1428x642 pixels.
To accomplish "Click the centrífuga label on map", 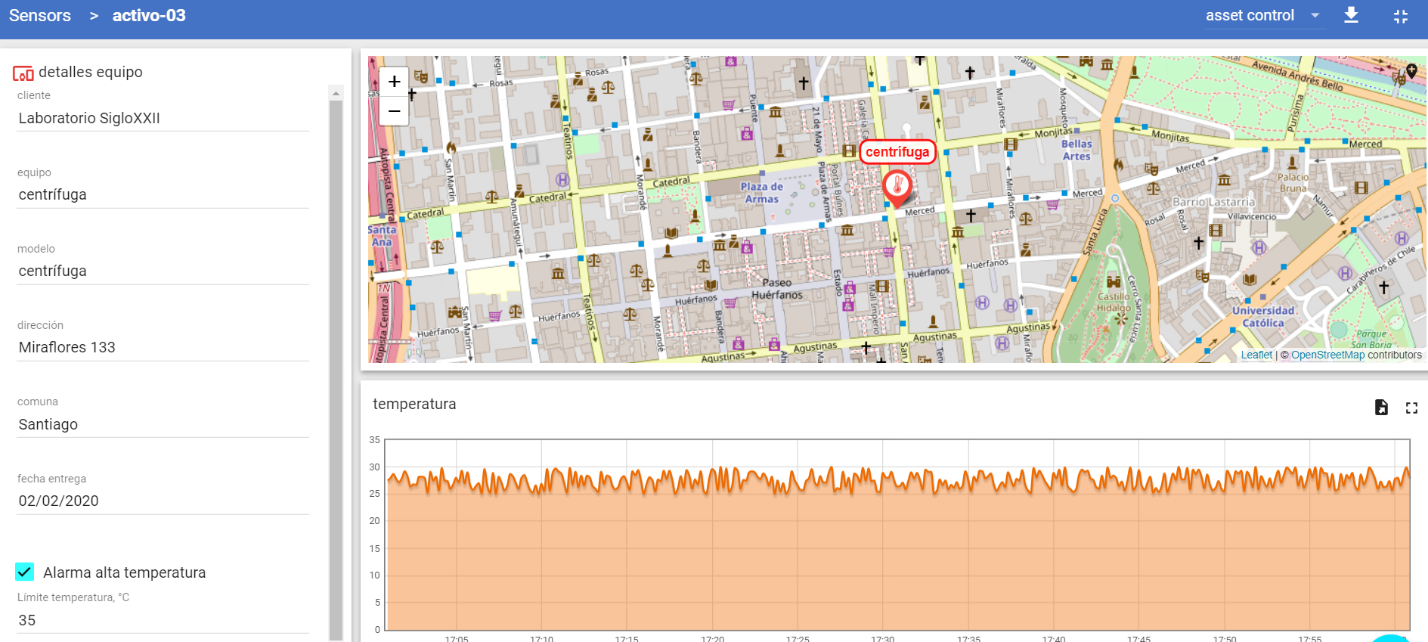I will pos(897,152).
